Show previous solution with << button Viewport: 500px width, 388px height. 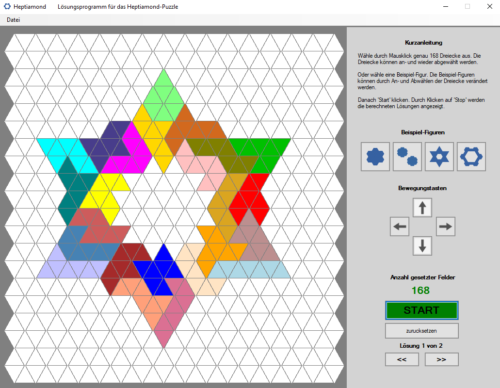pos(402,359)
